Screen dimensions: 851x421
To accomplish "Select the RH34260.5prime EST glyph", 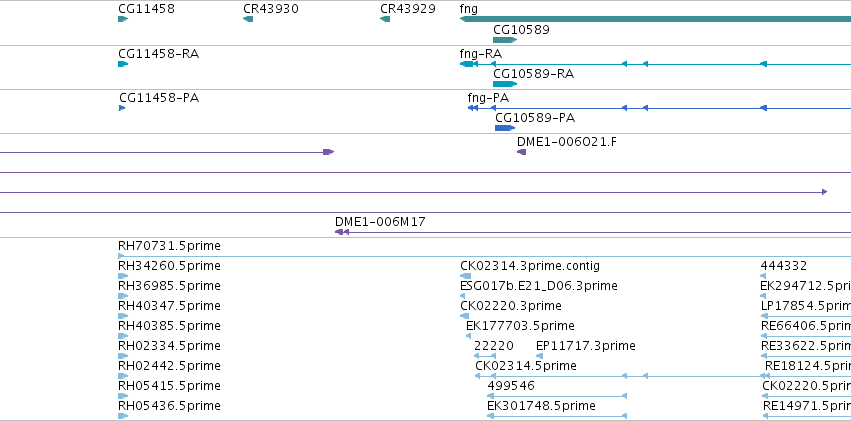I will coord(123,276).
